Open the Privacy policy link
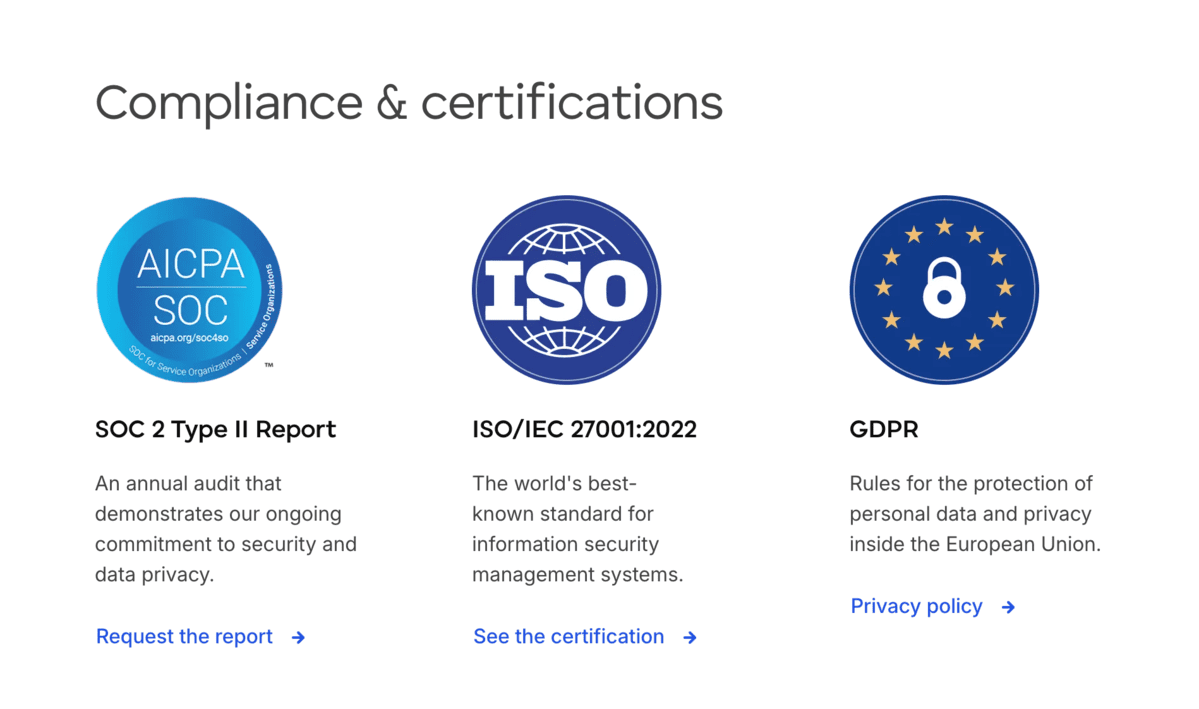Image resolution: width=1199 pixels, height=709 pixels. pyautogui.click(x=916, y=606)
